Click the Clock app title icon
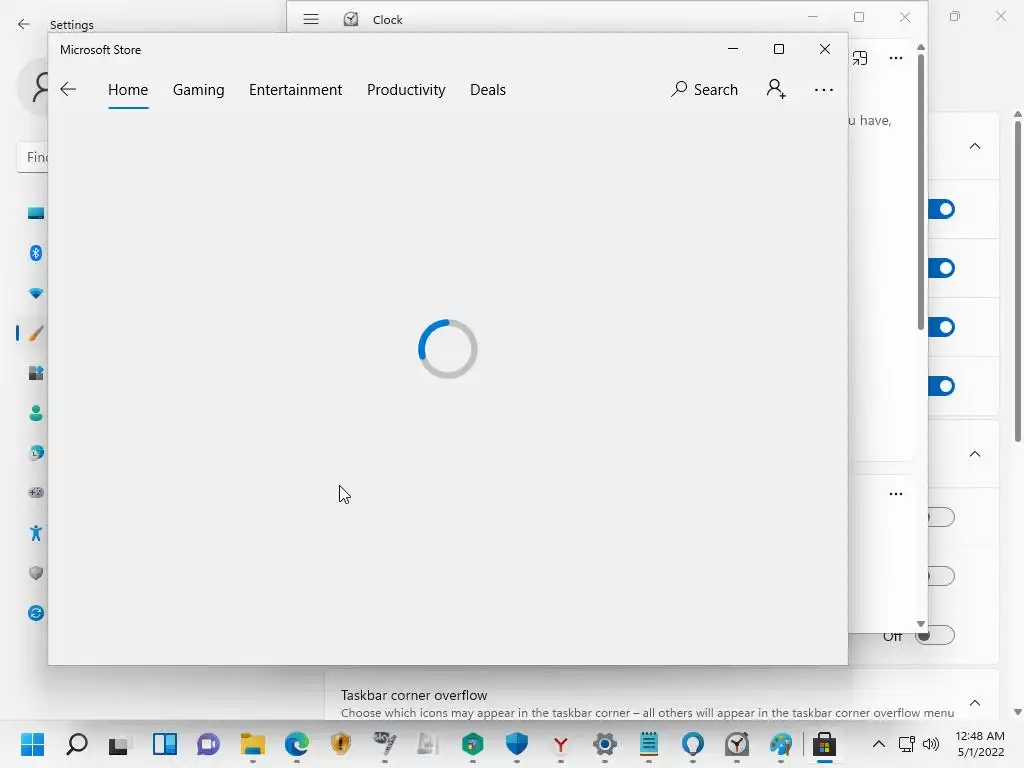Viewport: 1024px width, 768px height. 351,20
